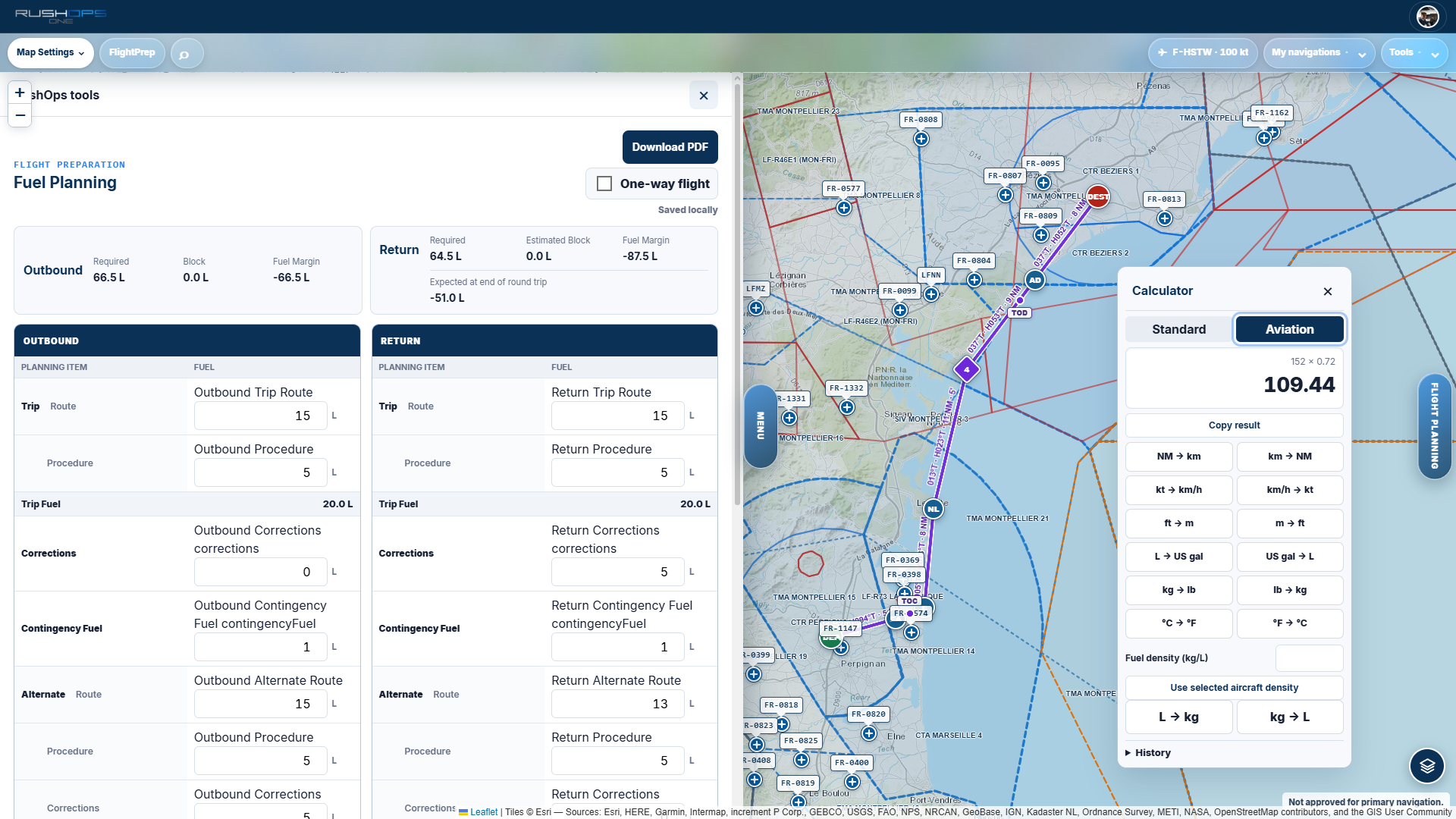
Task: Tick the One-way flight checkbox
Action: click(x=604, y=184)
